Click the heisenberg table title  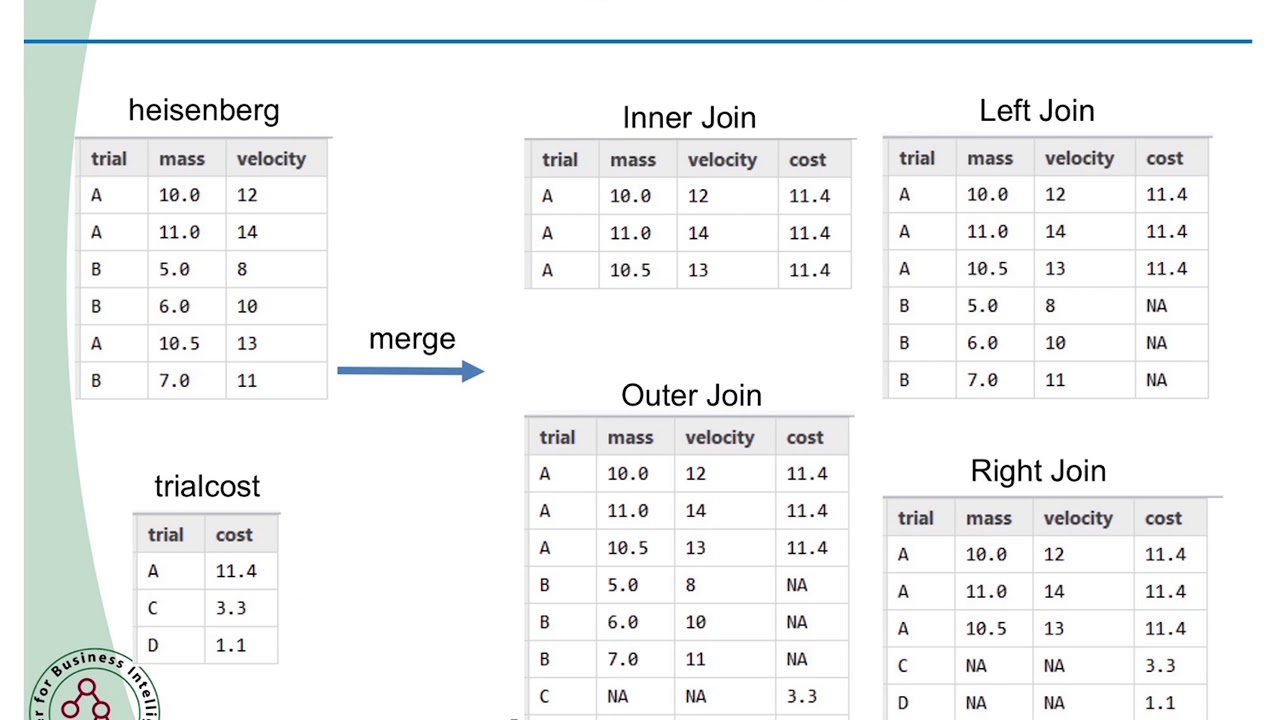pyautogui.click(x=204, y=110)
